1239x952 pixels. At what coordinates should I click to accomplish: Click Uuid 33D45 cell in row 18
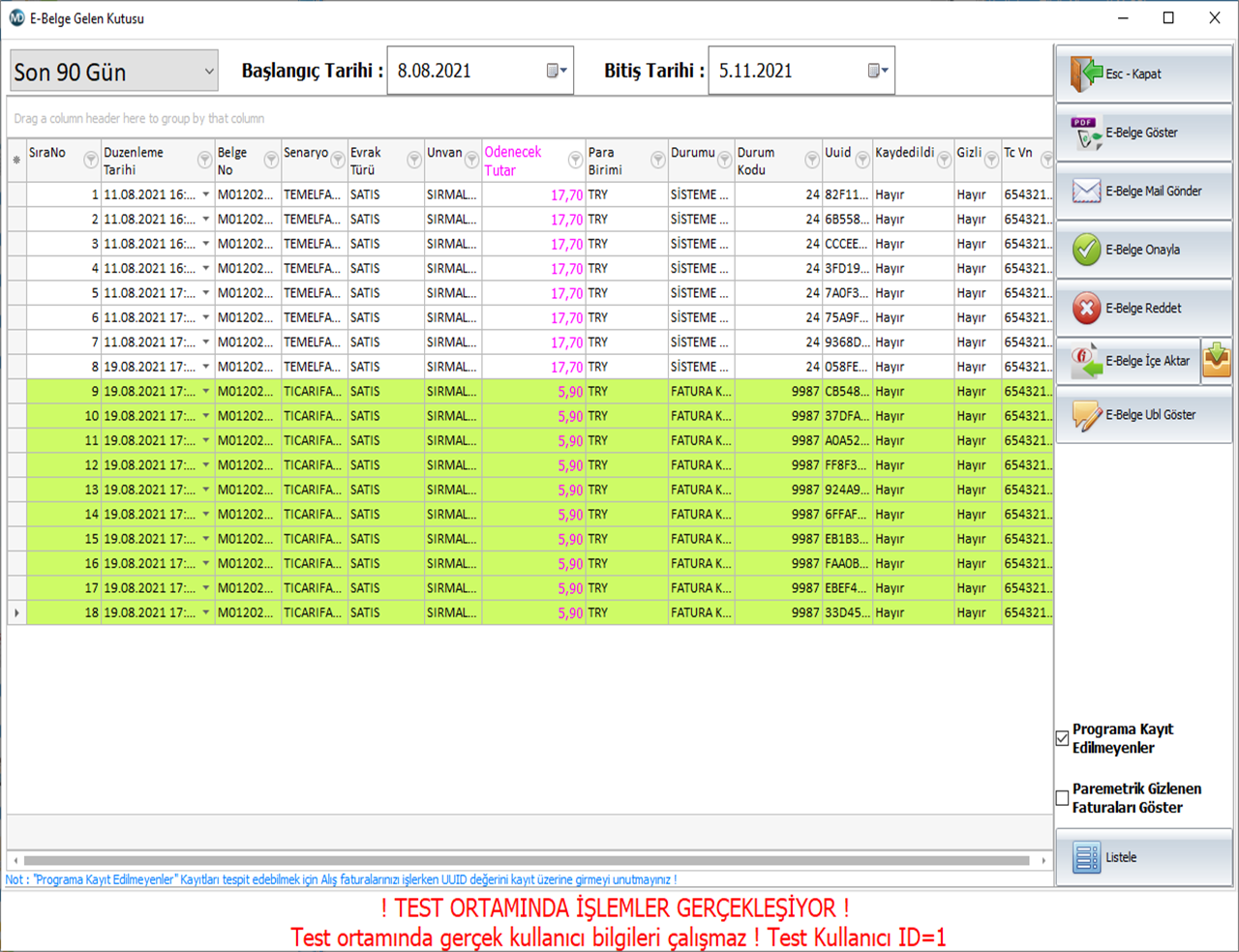pos(846,612)
